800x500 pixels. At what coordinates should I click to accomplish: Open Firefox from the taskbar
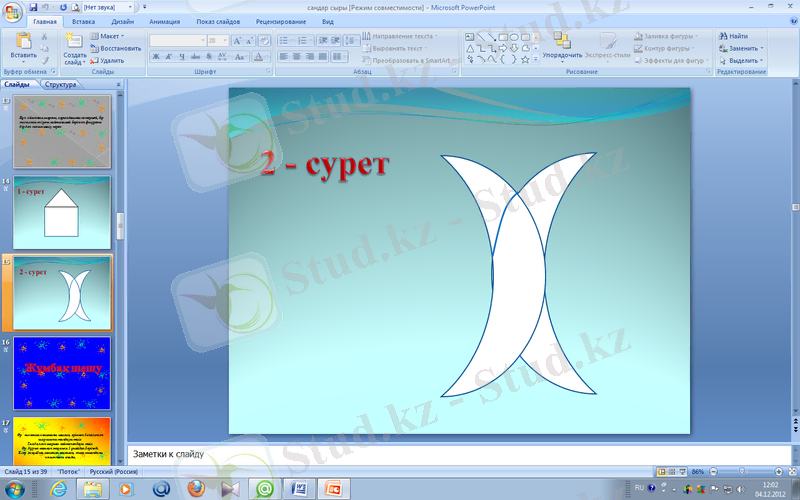coord(196,488)
